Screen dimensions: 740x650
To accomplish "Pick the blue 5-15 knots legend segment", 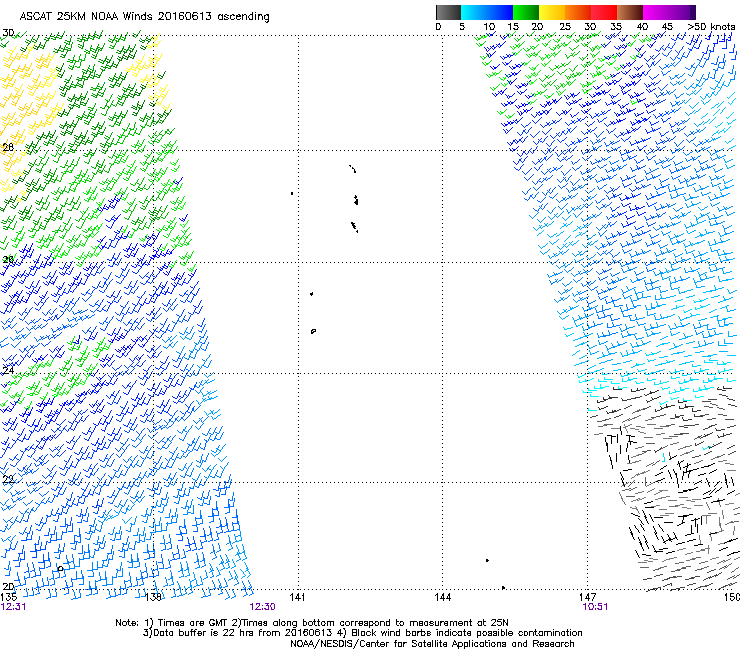I will (x=487, y=12).
